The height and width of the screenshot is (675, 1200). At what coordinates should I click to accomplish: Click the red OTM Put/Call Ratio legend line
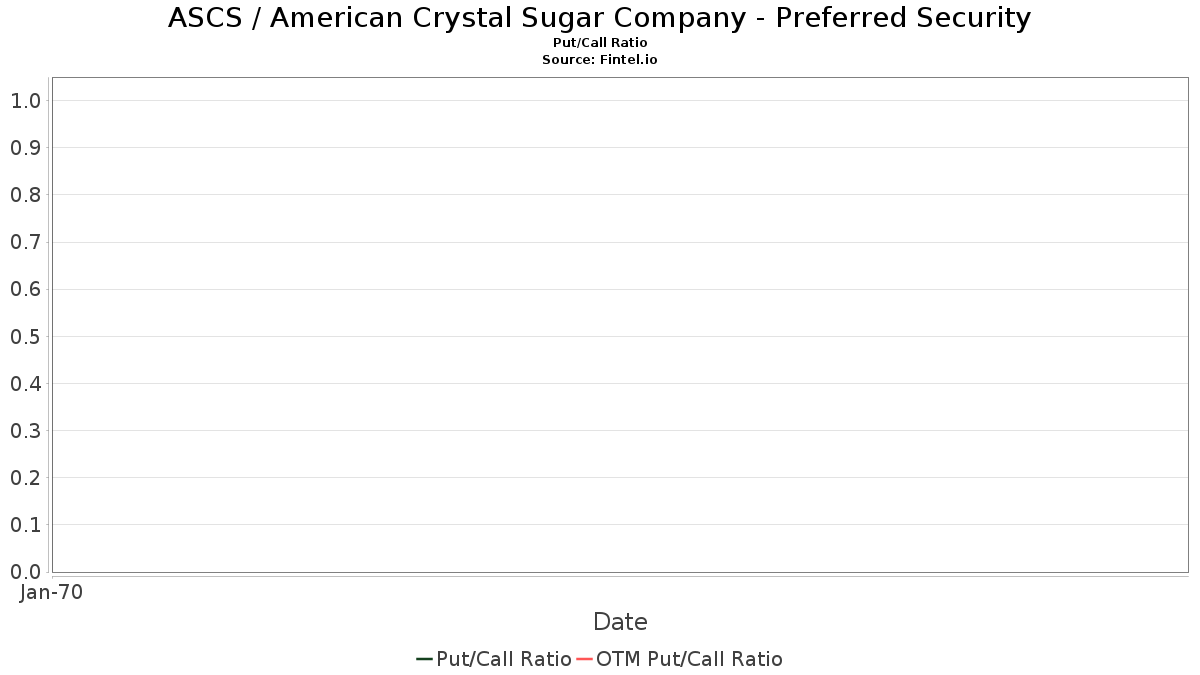point(585,659)
